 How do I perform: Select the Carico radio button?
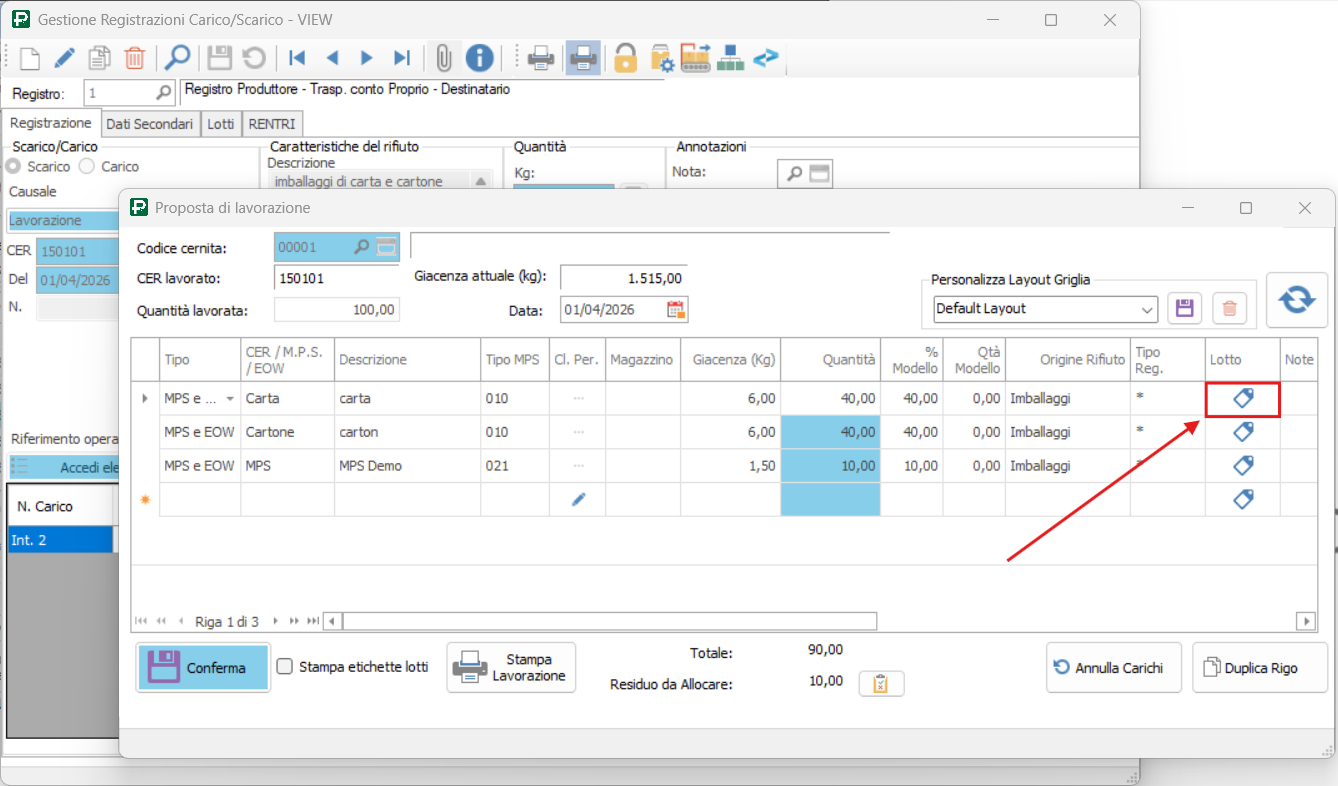click(87, 166)
